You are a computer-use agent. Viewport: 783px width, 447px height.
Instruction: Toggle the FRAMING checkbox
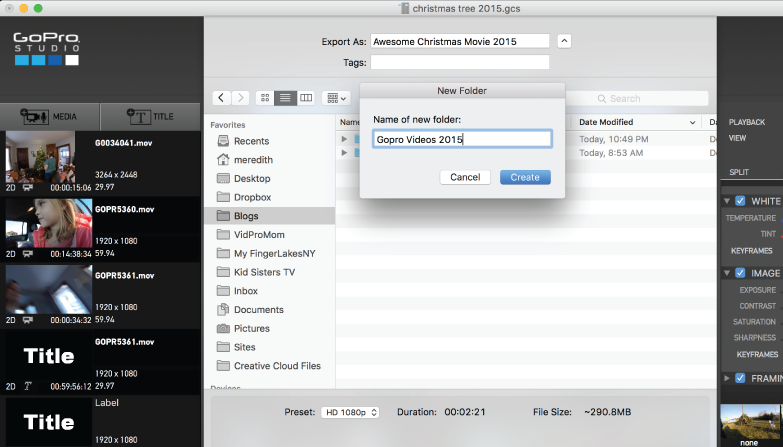pyautogui.click(x=740, y=378)
